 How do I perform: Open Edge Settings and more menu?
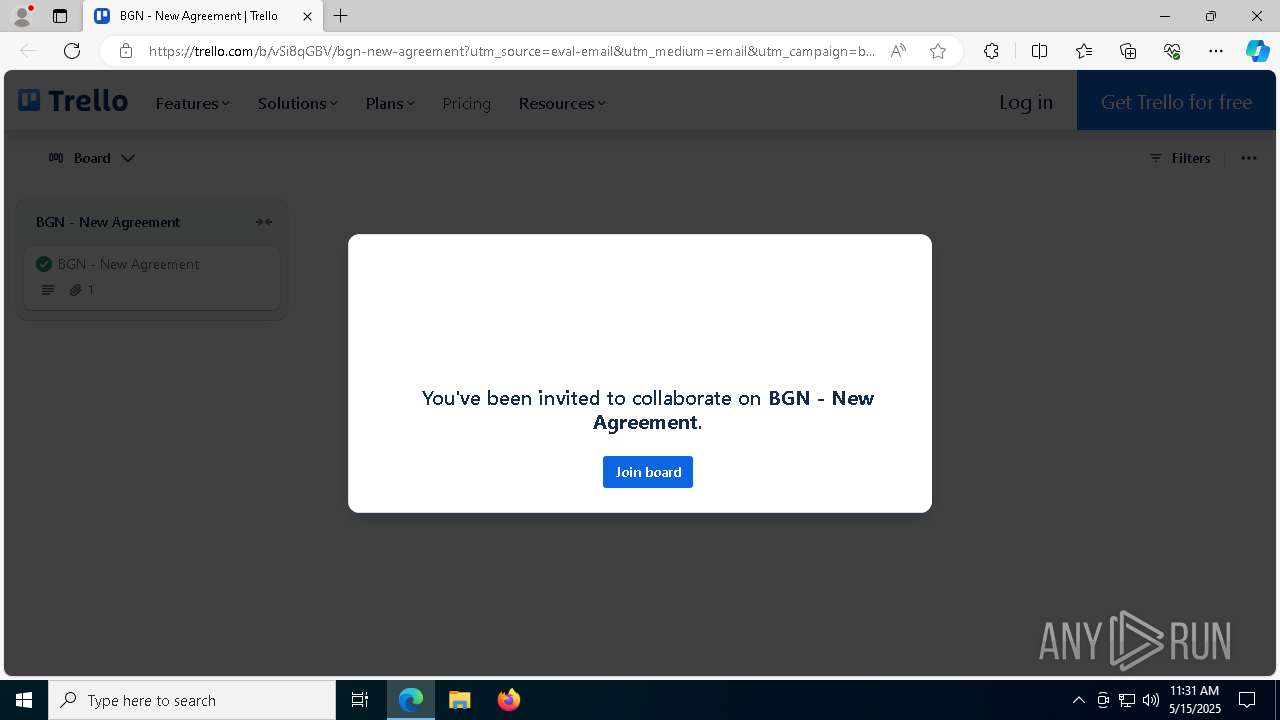tap(1216, 51)
